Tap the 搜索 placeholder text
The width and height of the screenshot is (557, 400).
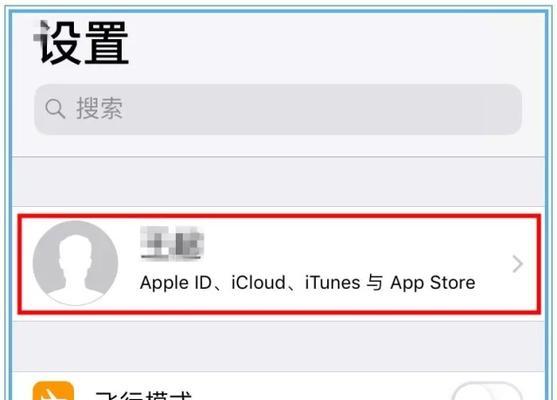(x=99, y=108)
